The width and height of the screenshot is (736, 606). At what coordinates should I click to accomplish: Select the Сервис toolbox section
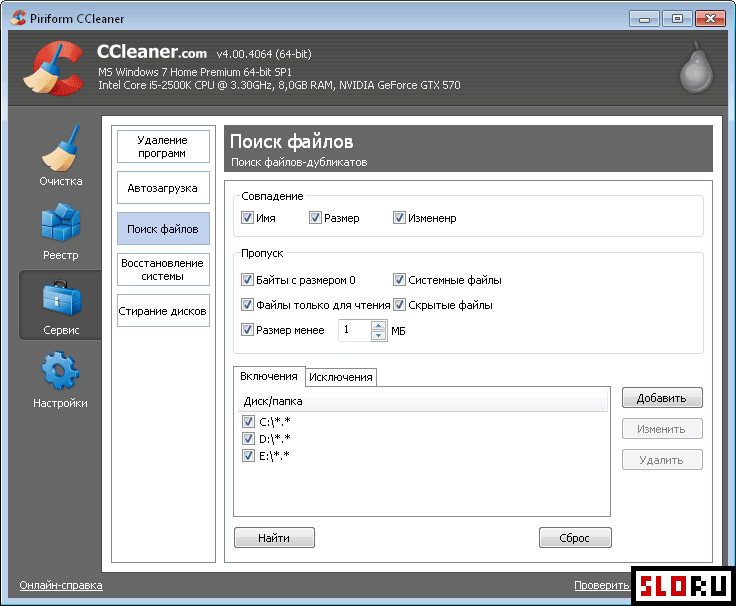[61, 306]
